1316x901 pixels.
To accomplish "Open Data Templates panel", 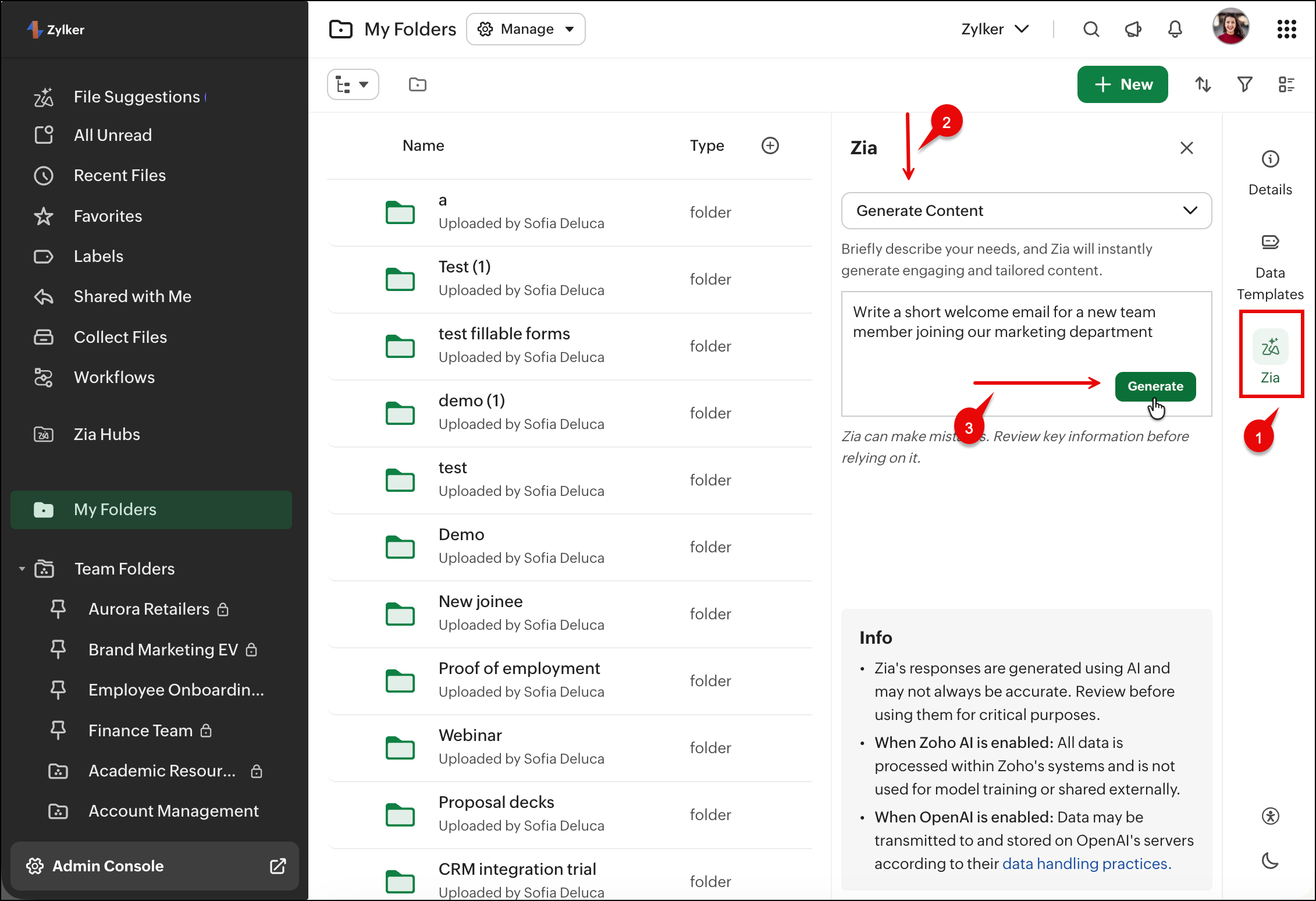I will [1270, 243].
